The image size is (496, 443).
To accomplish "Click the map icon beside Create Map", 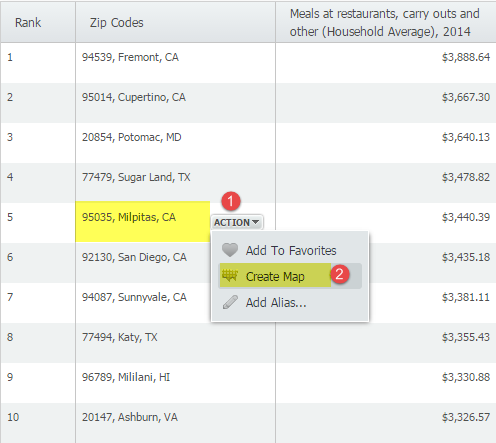I will pyautogui.click(x=230, y=276).
